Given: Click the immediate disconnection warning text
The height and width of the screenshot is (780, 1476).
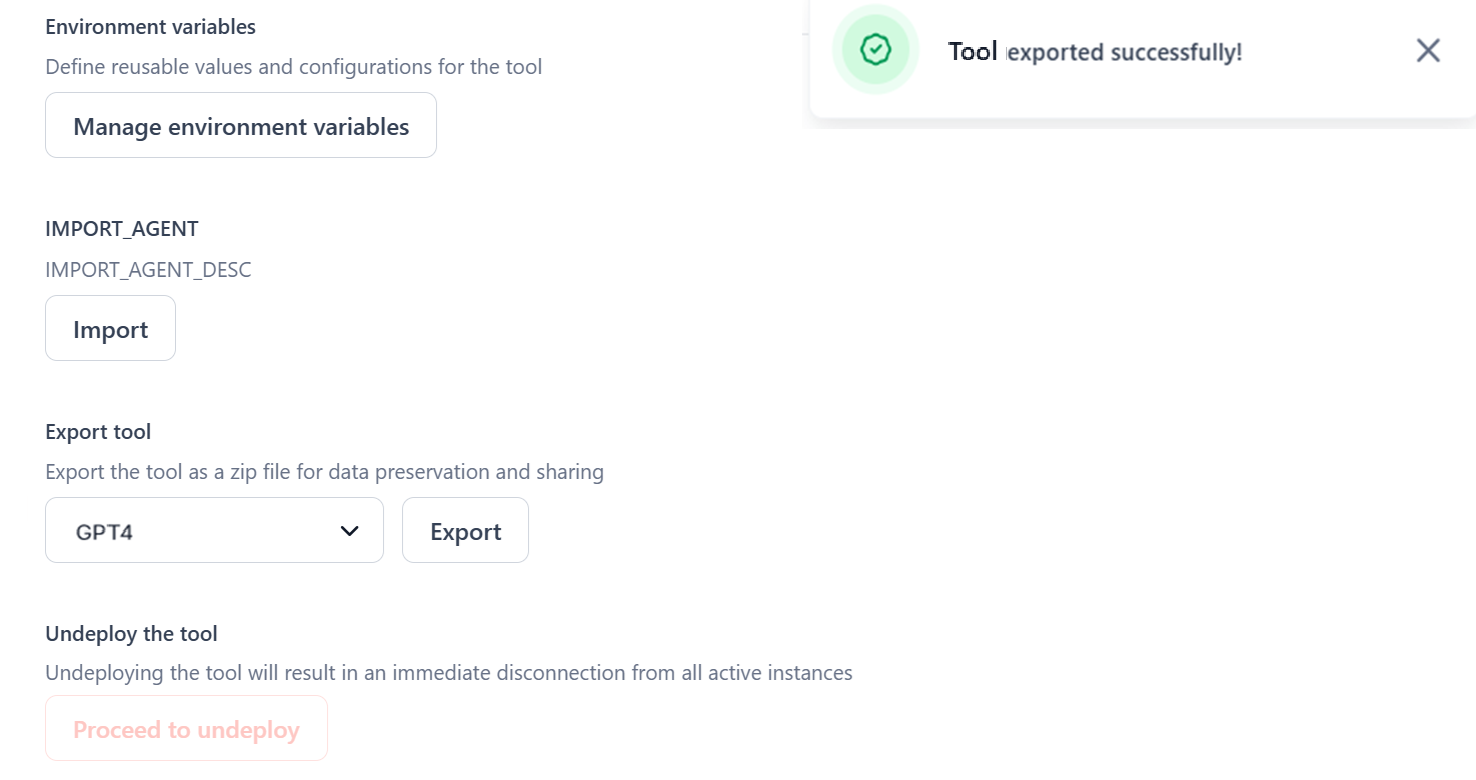Looking at the screenshot, I should pyautogui.click(x=448, y=673).
